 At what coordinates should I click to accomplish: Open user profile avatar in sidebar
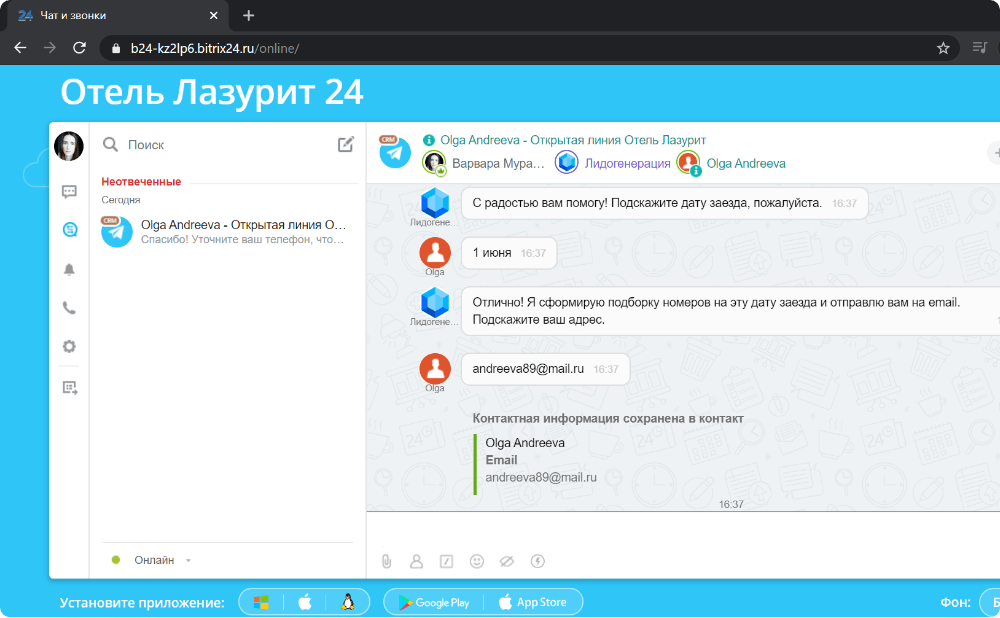pos(69,146)
